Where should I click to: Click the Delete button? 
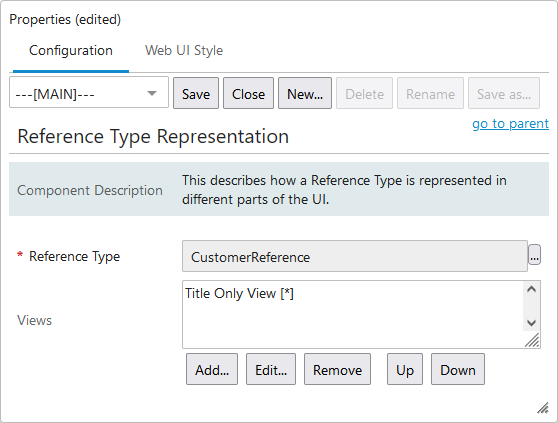364,93
